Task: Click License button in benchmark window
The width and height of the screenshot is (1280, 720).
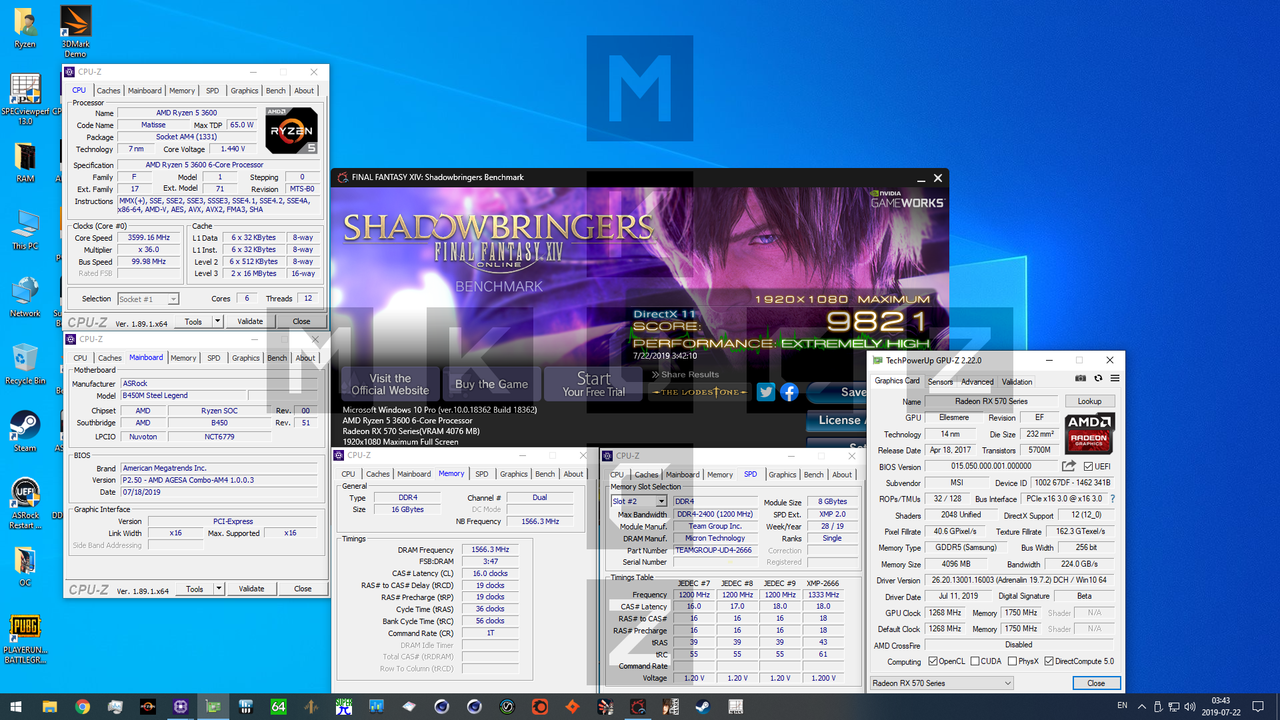Action: click(836, 420)
